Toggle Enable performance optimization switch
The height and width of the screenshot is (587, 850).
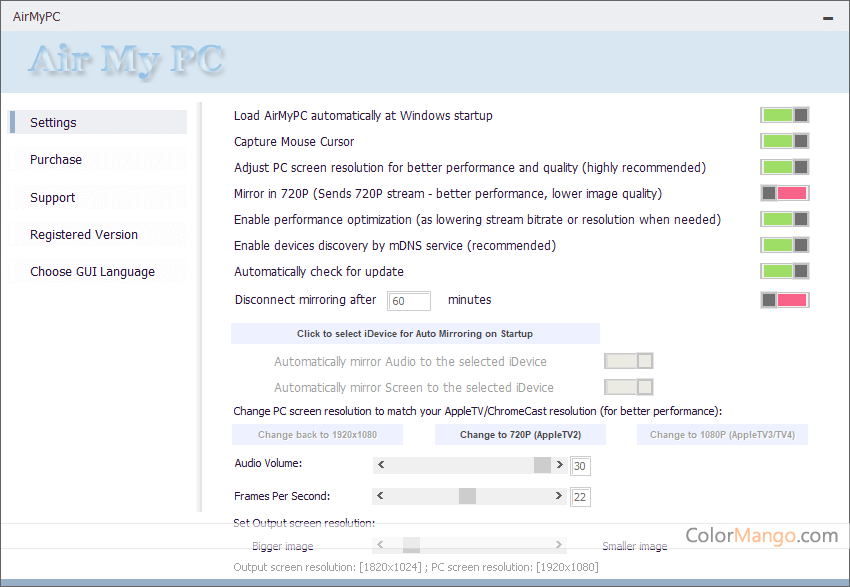coord(784,219)
